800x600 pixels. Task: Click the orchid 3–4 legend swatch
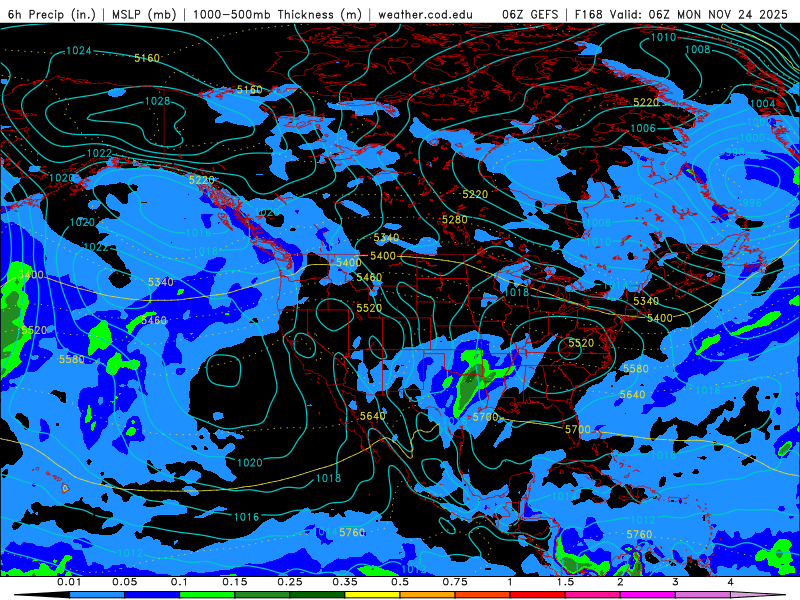tap(703, 595)
